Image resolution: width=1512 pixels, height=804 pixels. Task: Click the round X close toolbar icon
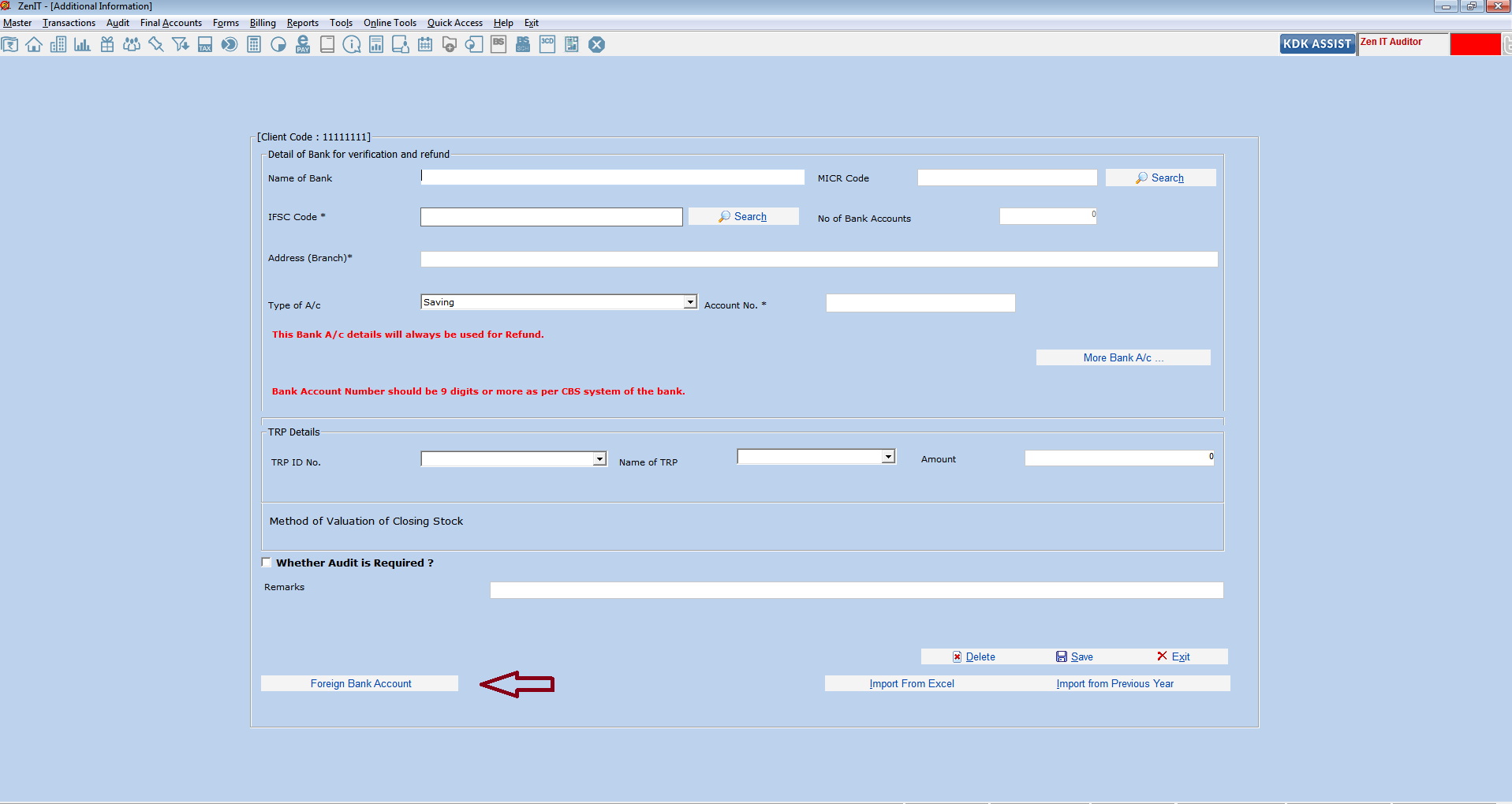pos(597,45)
